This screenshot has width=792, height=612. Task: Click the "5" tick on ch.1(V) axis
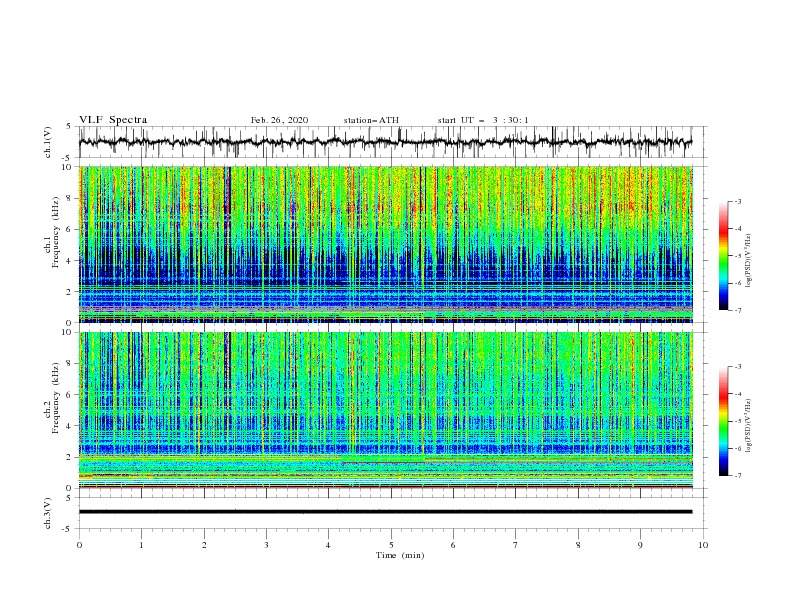click(70, 126)
